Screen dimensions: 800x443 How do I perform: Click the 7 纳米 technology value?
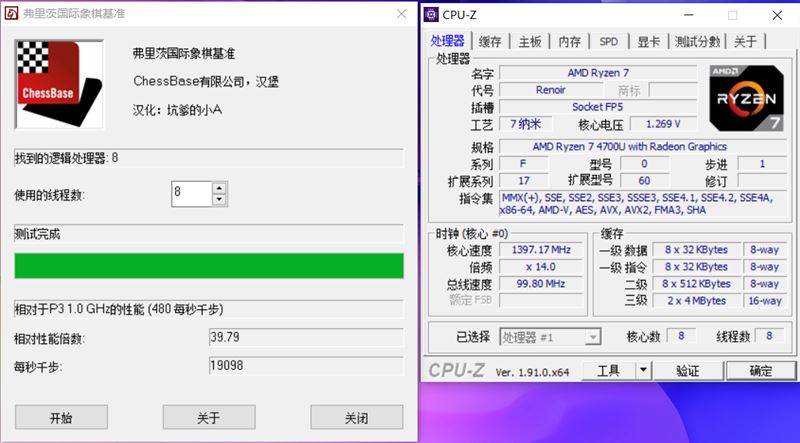pyautogui.click(x=526, y=124)
